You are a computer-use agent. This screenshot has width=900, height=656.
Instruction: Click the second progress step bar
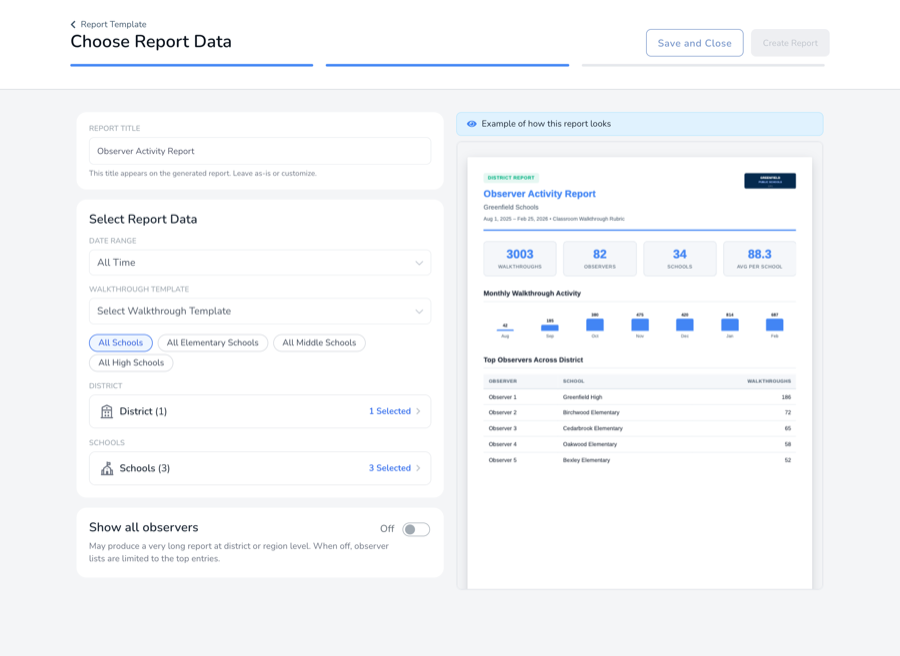coord(447,65)
